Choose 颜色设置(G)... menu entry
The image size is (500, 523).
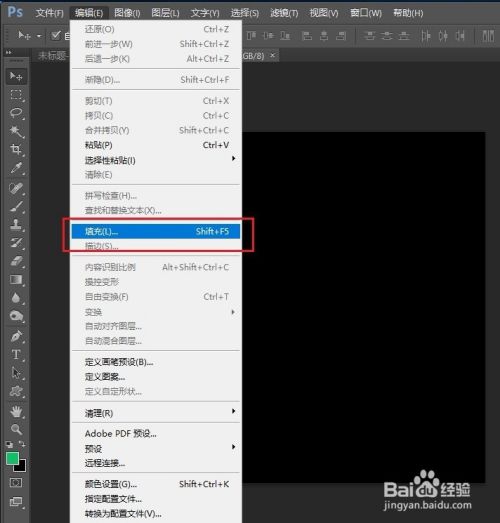156,484
